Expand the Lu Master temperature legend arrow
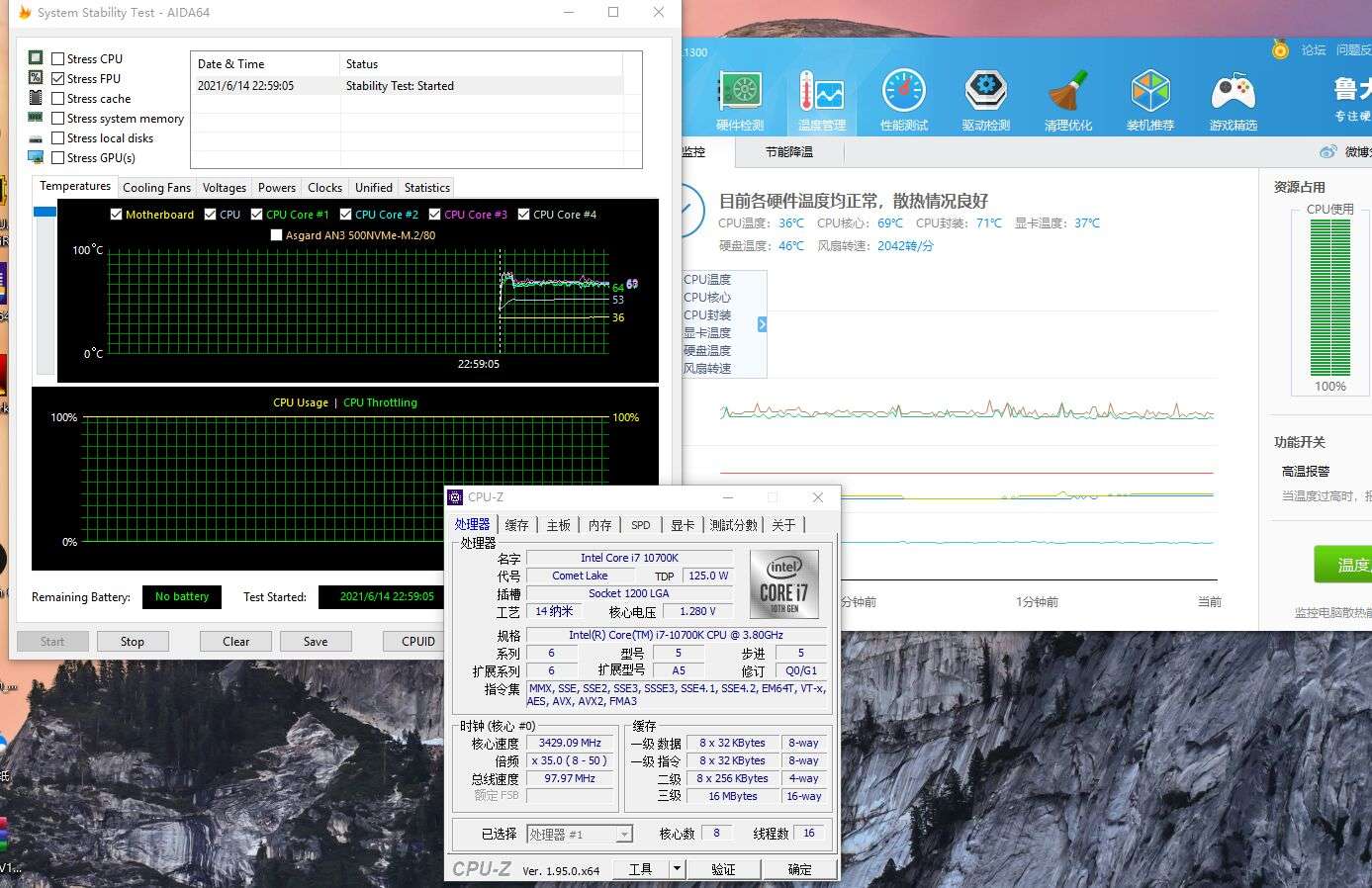The width and height of the screenshot is (1372, 888). coord(762,324)
